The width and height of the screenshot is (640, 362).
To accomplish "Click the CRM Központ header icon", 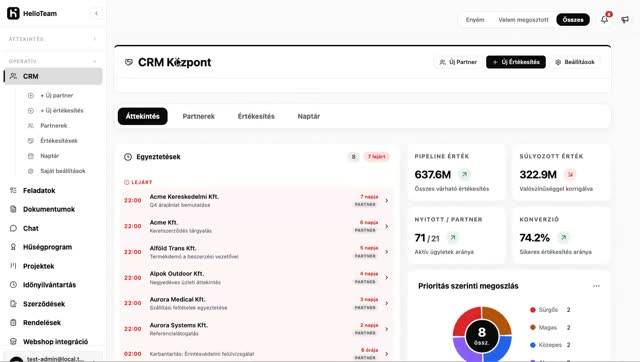I will click(x=129, y=62).
